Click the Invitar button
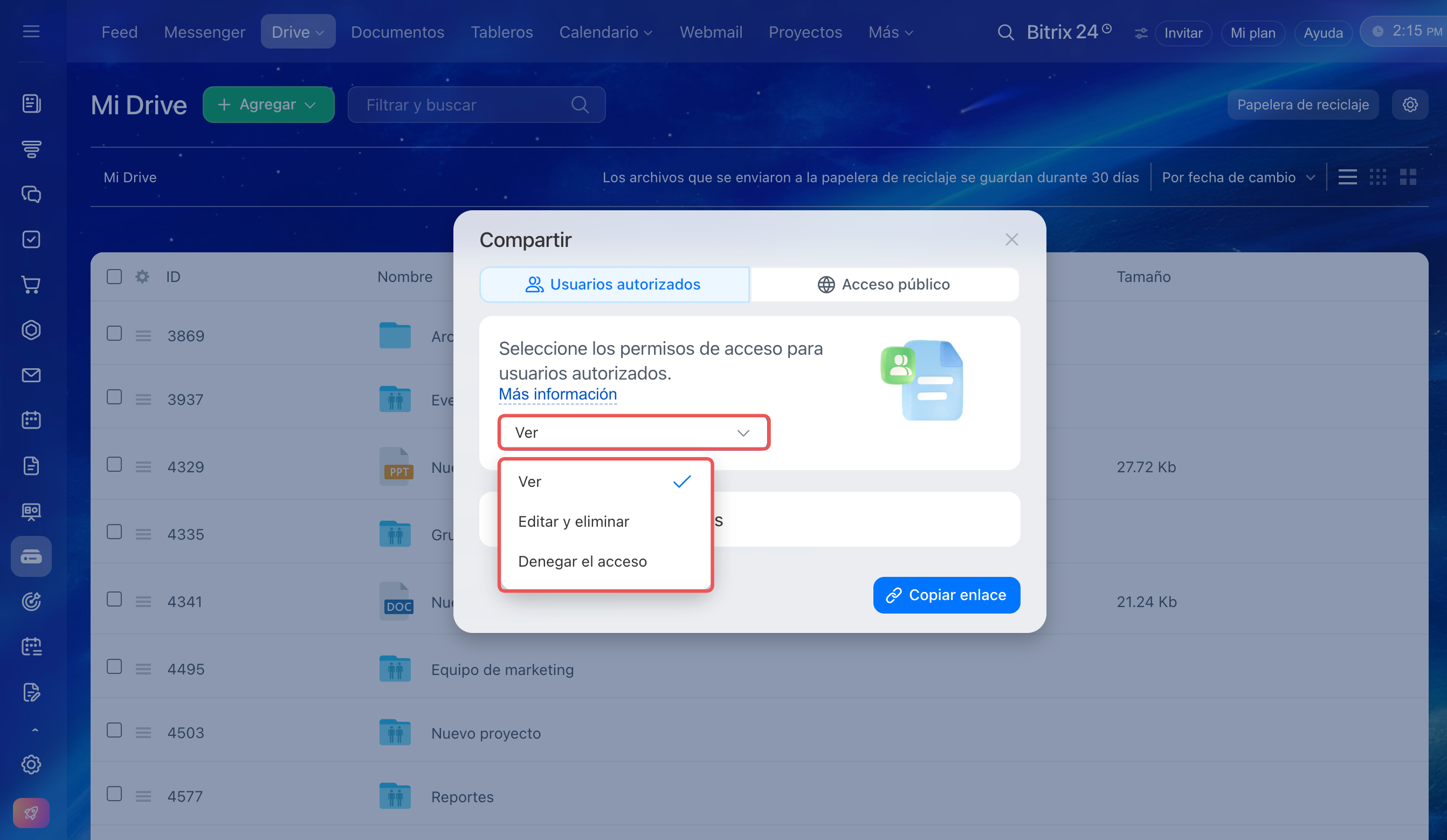1447x840 pixels. tap(1183, 33)
